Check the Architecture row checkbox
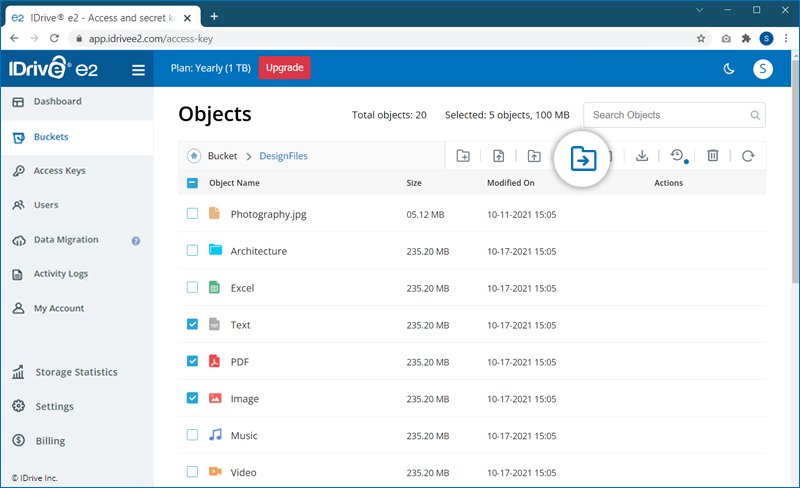Image resolution: width=800 pixels, height=488 pixels. click(192, 250)
